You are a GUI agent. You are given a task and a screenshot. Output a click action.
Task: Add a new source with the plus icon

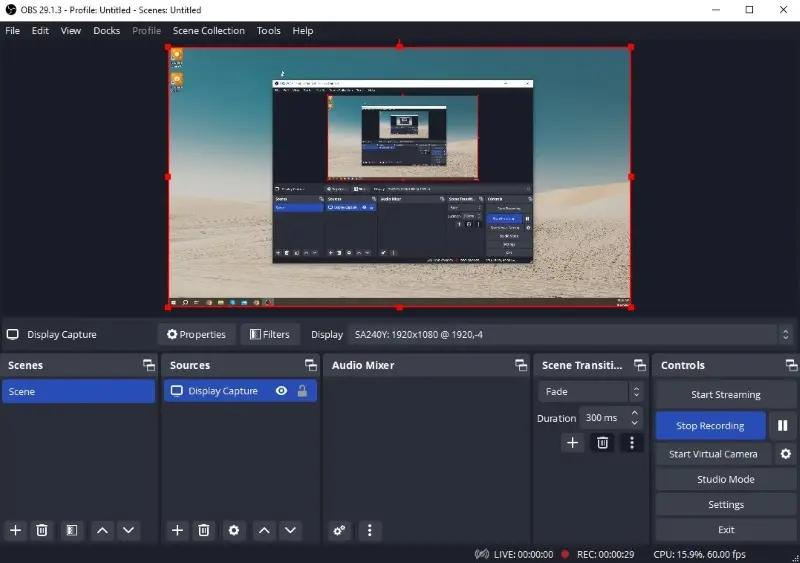click(177, 530)
